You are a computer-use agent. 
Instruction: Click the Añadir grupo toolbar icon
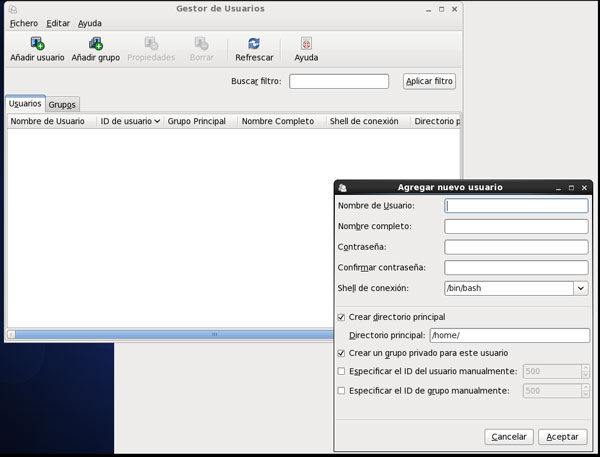coord(96,43)
